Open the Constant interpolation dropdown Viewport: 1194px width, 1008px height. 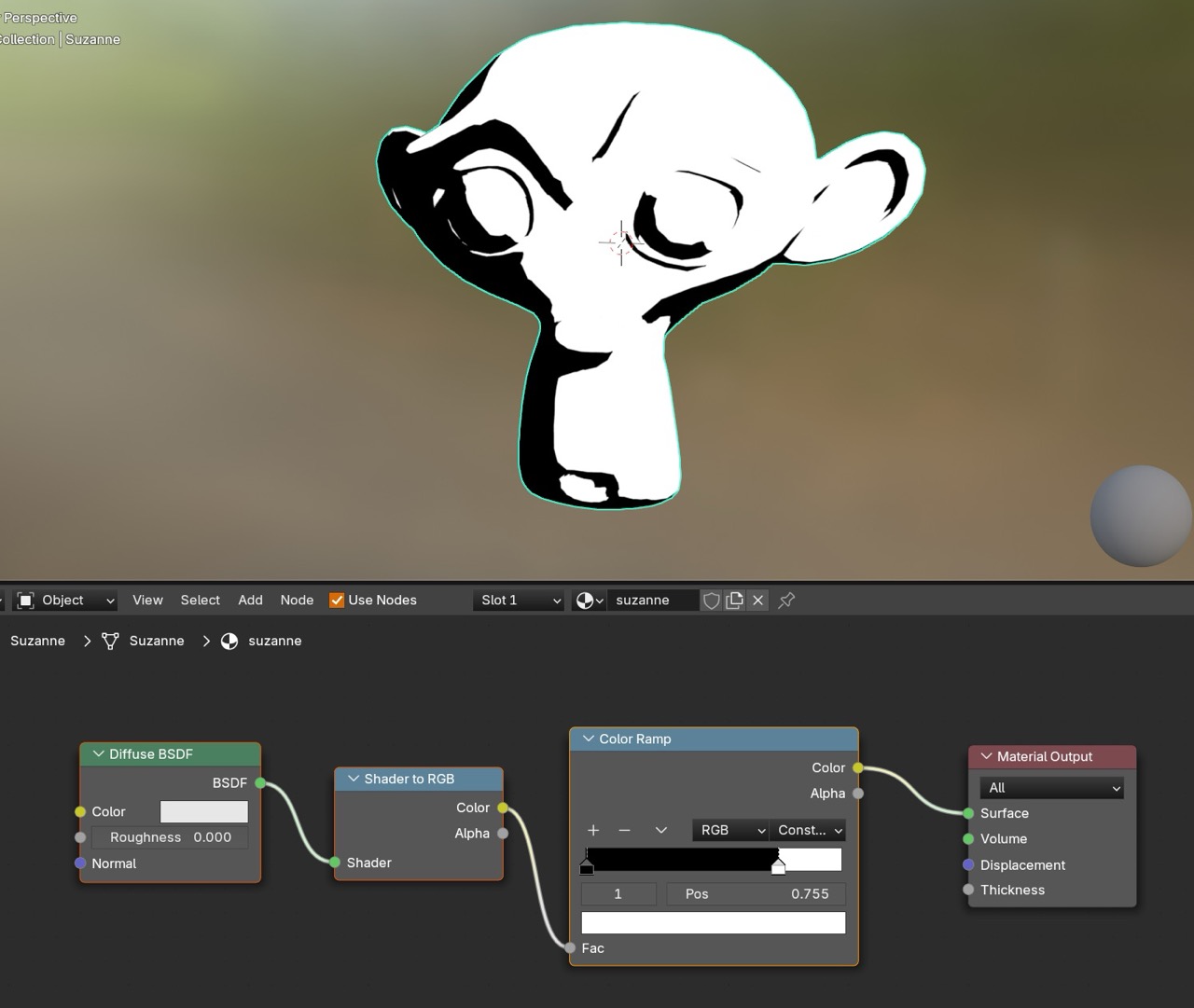click(808, 830)
